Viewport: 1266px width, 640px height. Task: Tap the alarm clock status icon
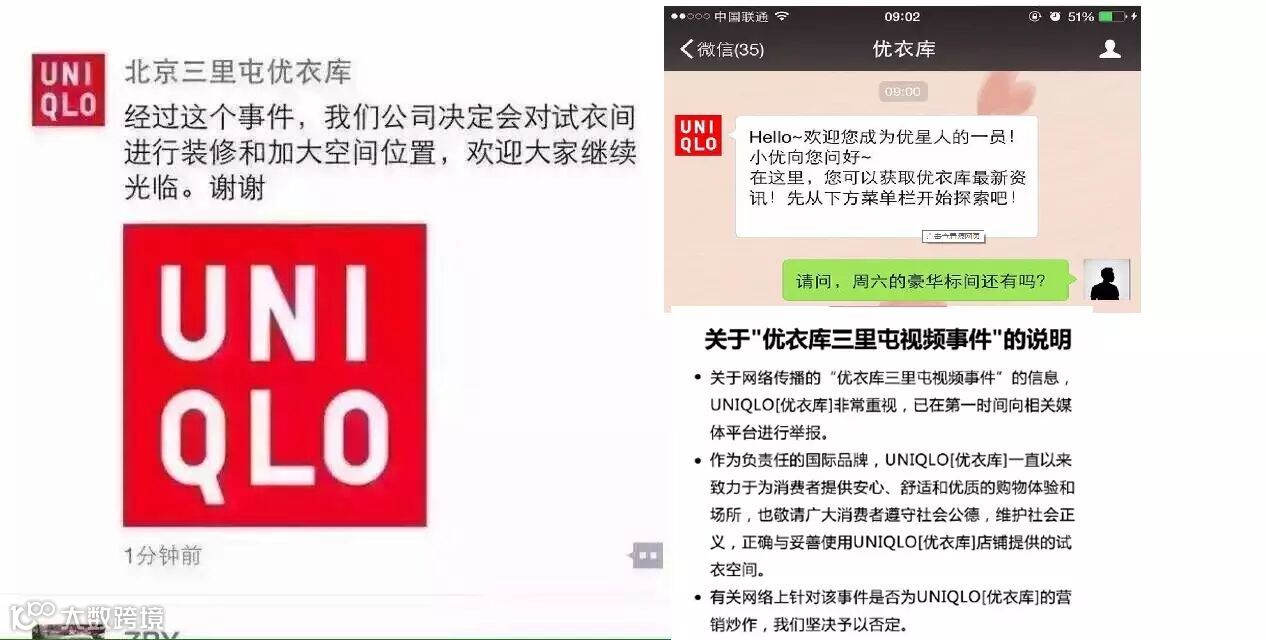(1055, 17)
